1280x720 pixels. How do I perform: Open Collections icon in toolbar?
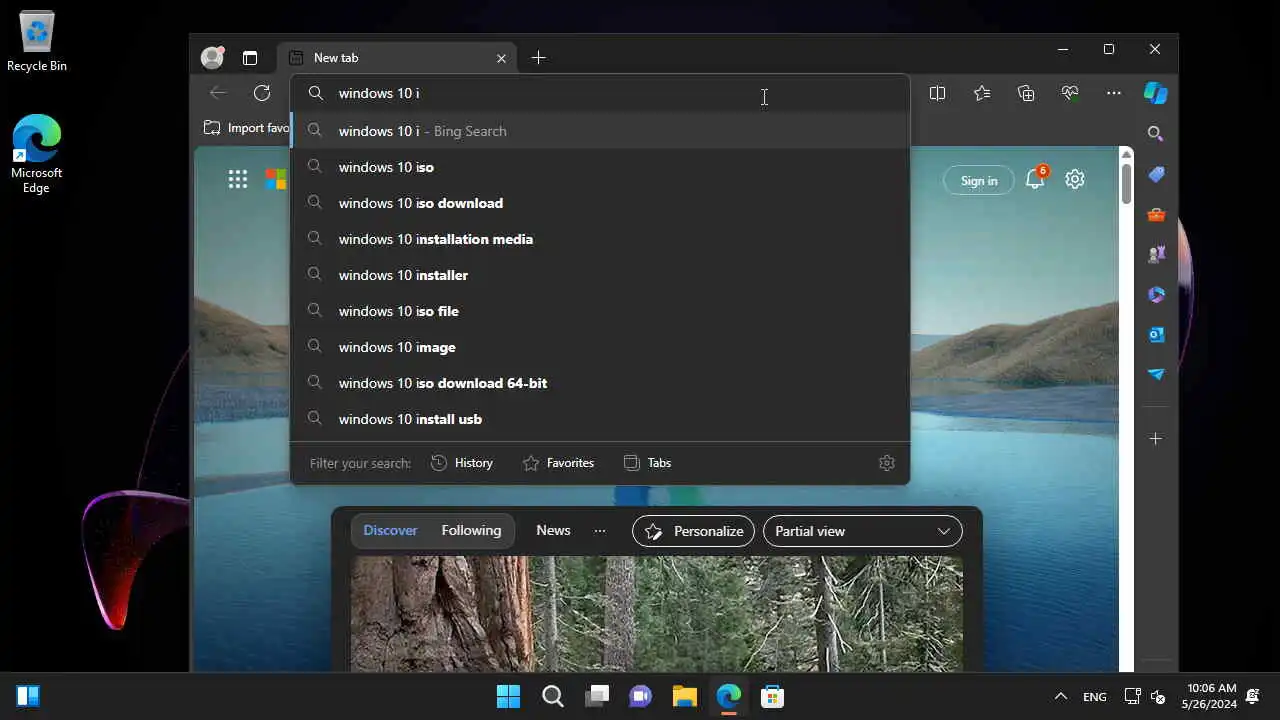click(1026, 93)
